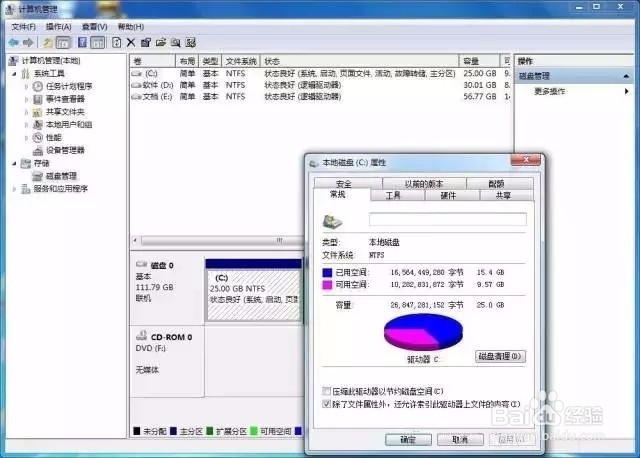Click the open folder toolbar icon
Image resolution: width=640 pixels, height=458 pixels.
pos(161,42)
